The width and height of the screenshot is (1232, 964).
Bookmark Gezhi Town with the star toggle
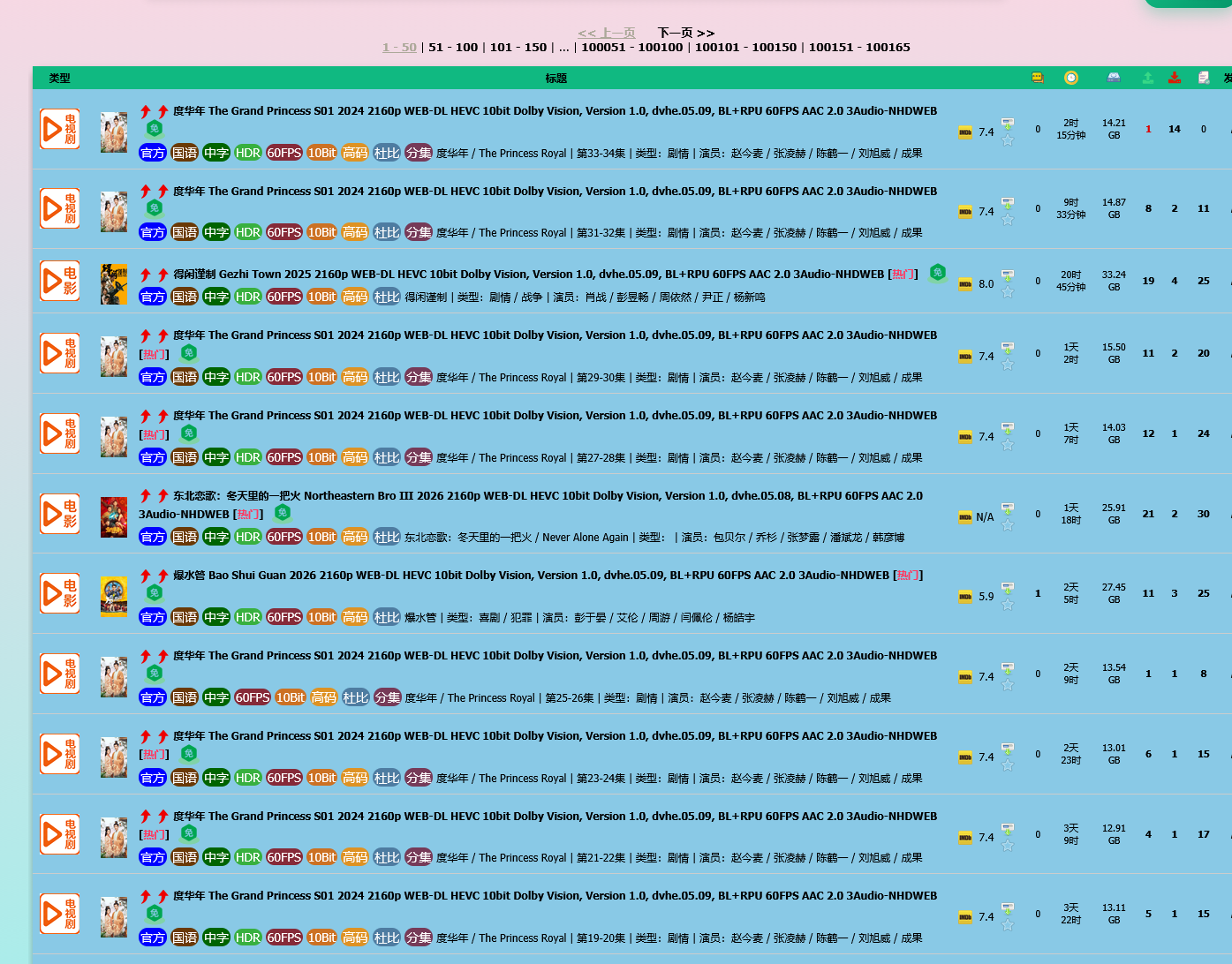pos(1008,292)
